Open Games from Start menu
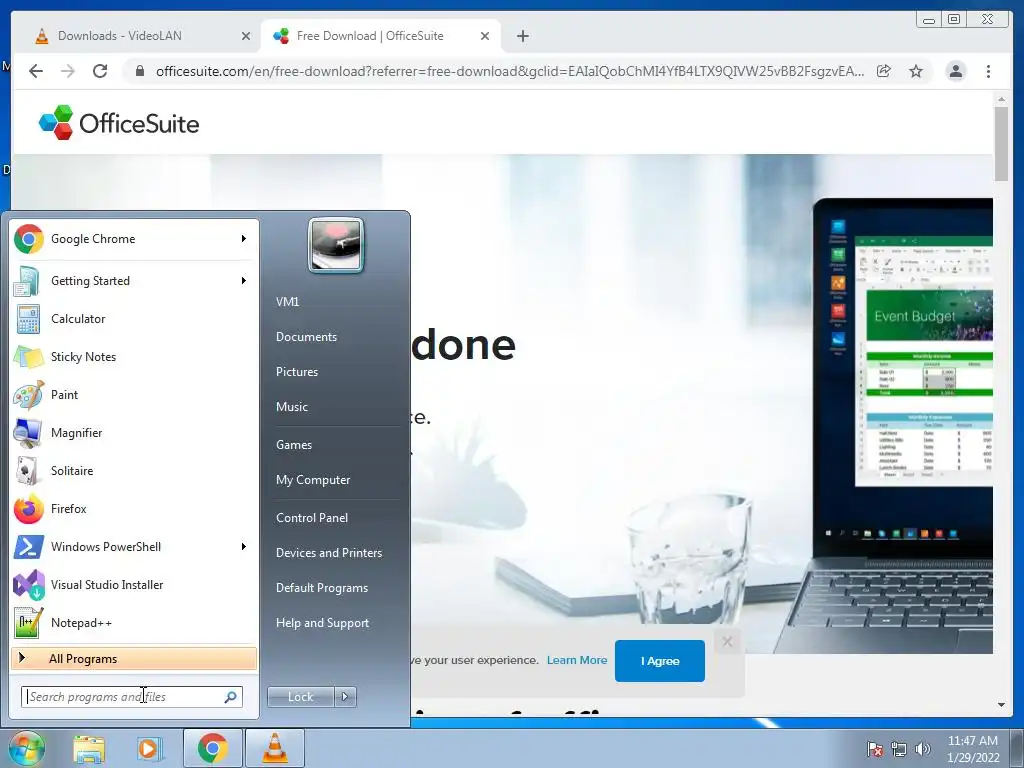1024x768 pixels. (x=294, y=445)
